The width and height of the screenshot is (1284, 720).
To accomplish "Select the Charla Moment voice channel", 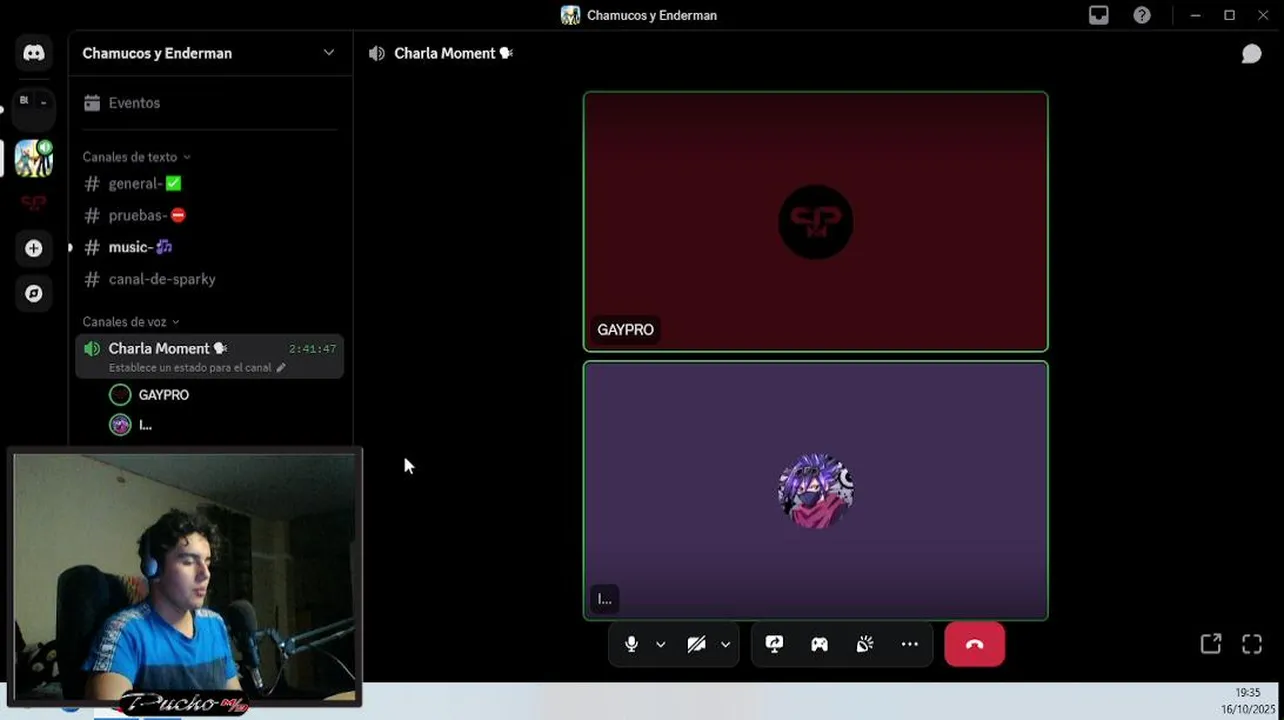I will 210,356.
